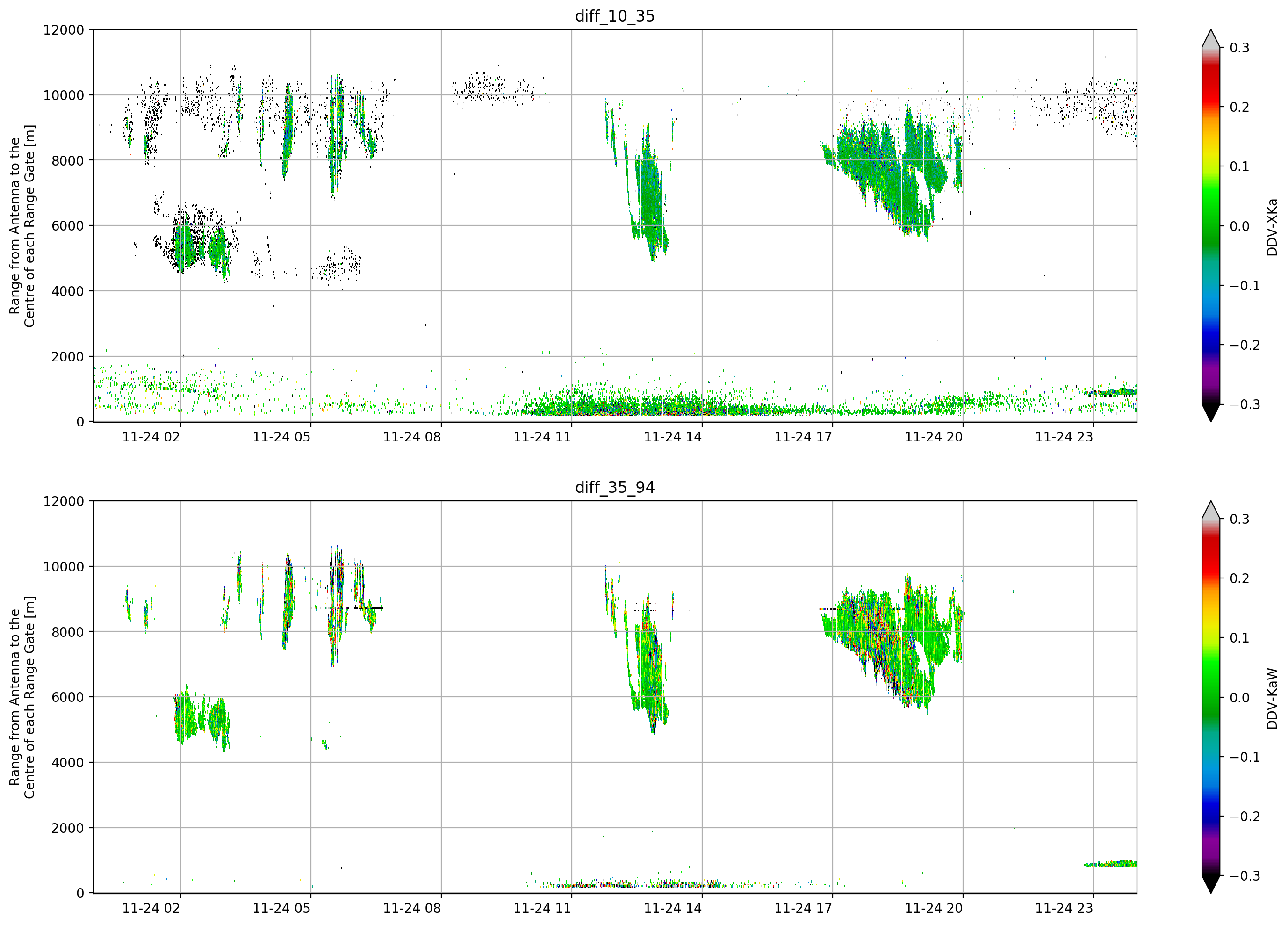
Task: Click bottom plot's 0 range tick label
Action: (x=80, y=894)
